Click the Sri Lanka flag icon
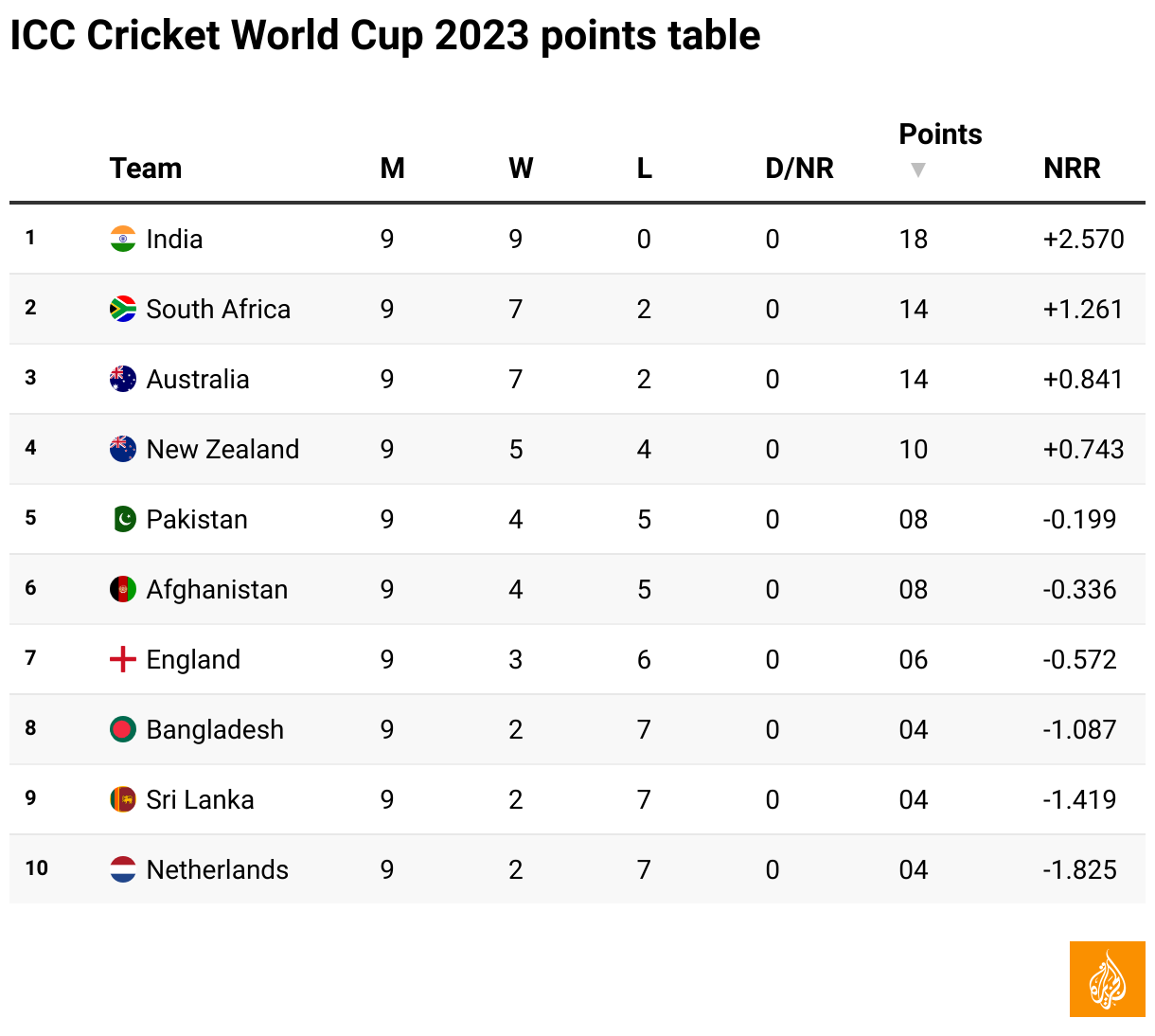This screenshot has width=1155, height=1036. click(123, 799)
